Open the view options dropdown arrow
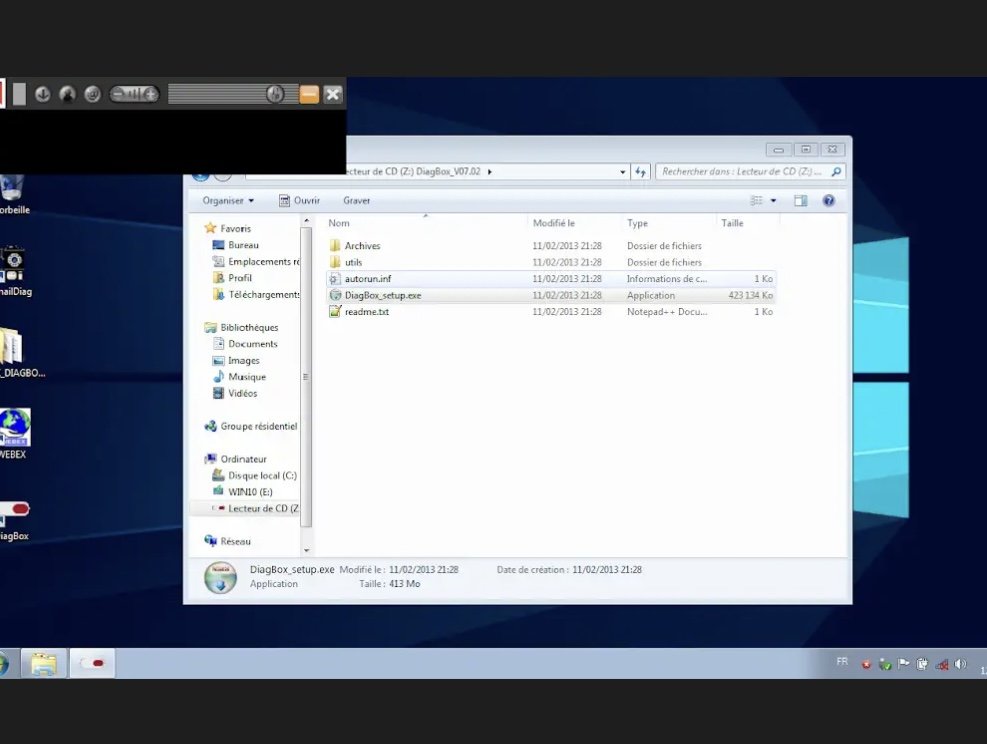The image size is (987, 744). [x=774, y=201]
